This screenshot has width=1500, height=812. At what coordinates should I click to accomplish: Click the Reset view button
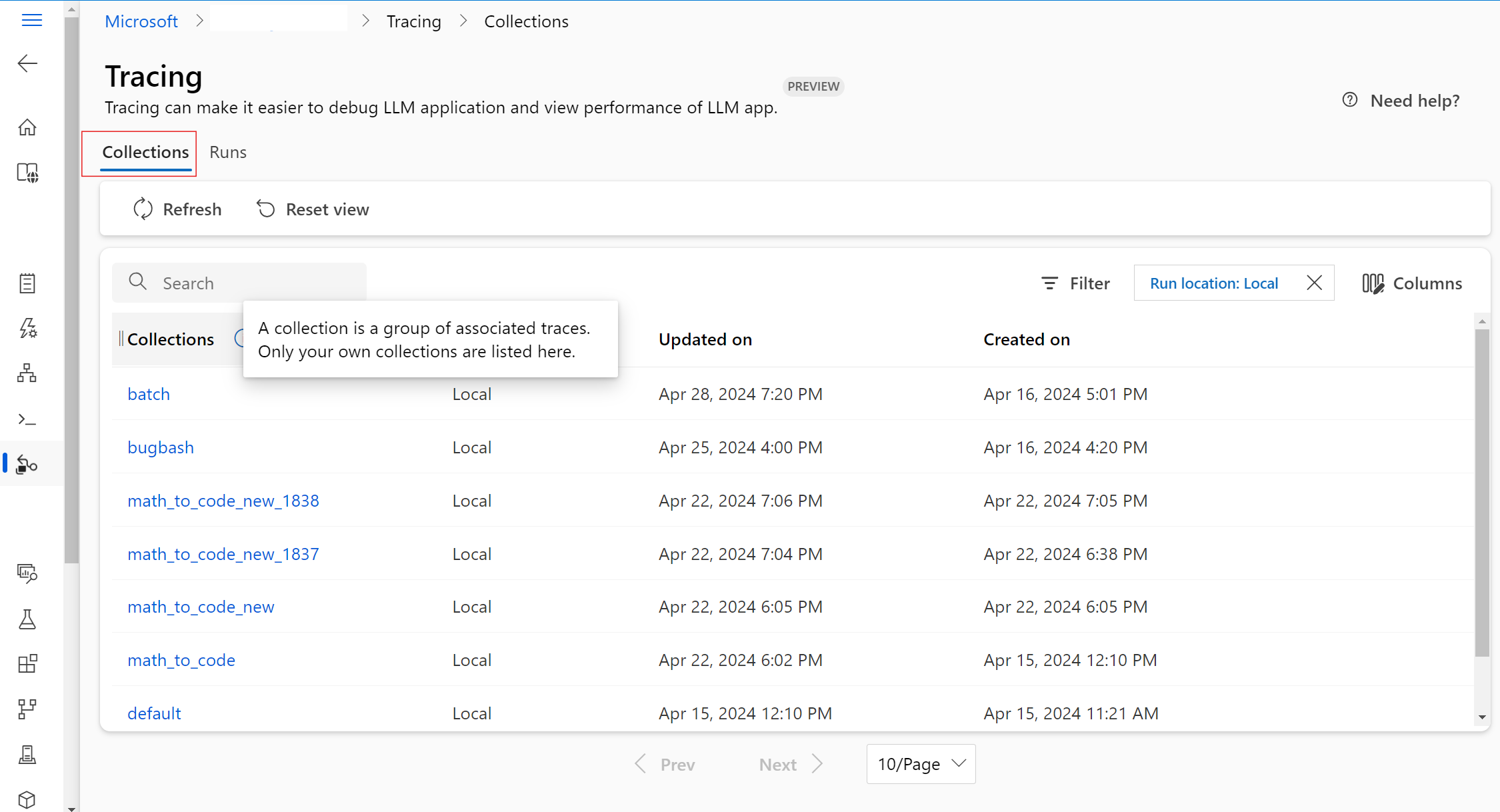click(x=313, y=209)
